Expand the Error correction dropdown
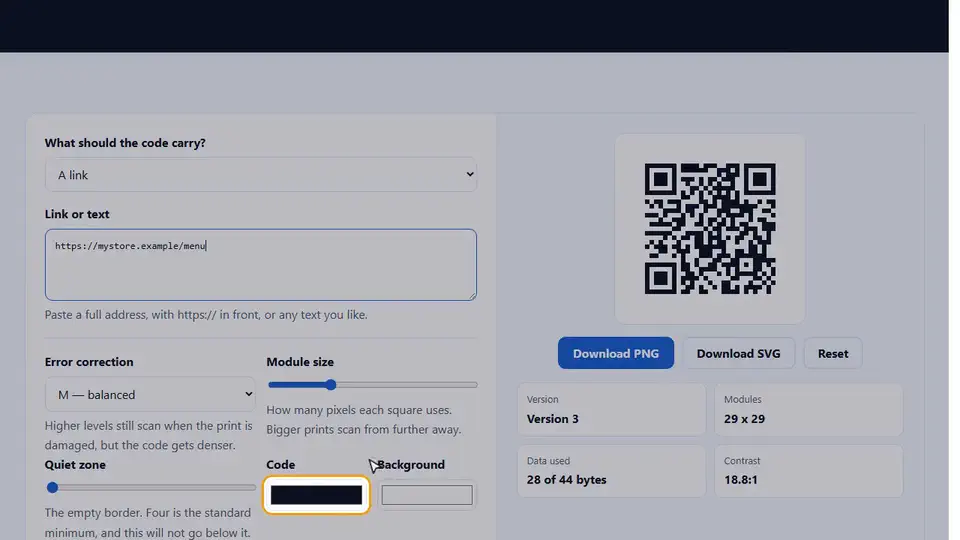 (x=150, y=394)
